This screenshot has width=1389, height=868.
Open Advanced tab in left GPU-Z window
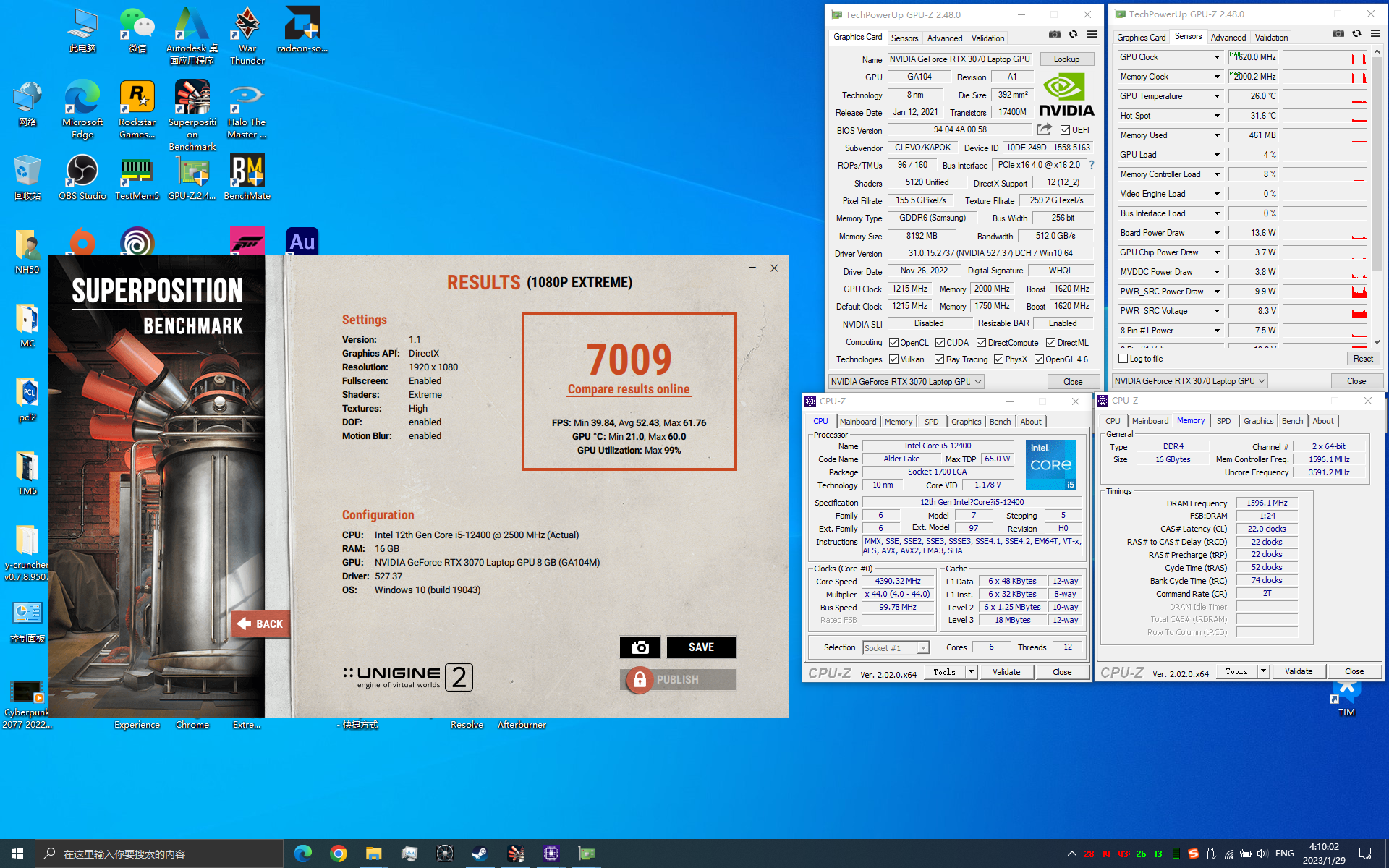click(x=945, y=38)
